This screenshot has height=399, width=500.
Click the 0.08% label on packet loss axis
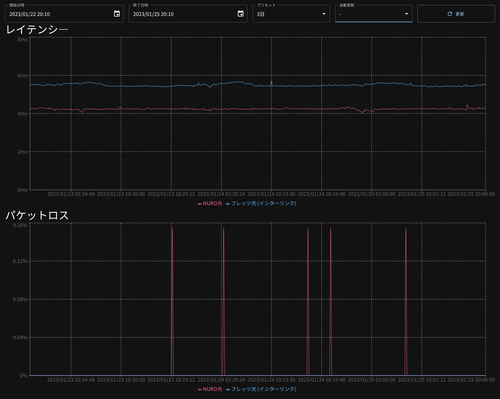pyautogui.click(x=20, y=299)
